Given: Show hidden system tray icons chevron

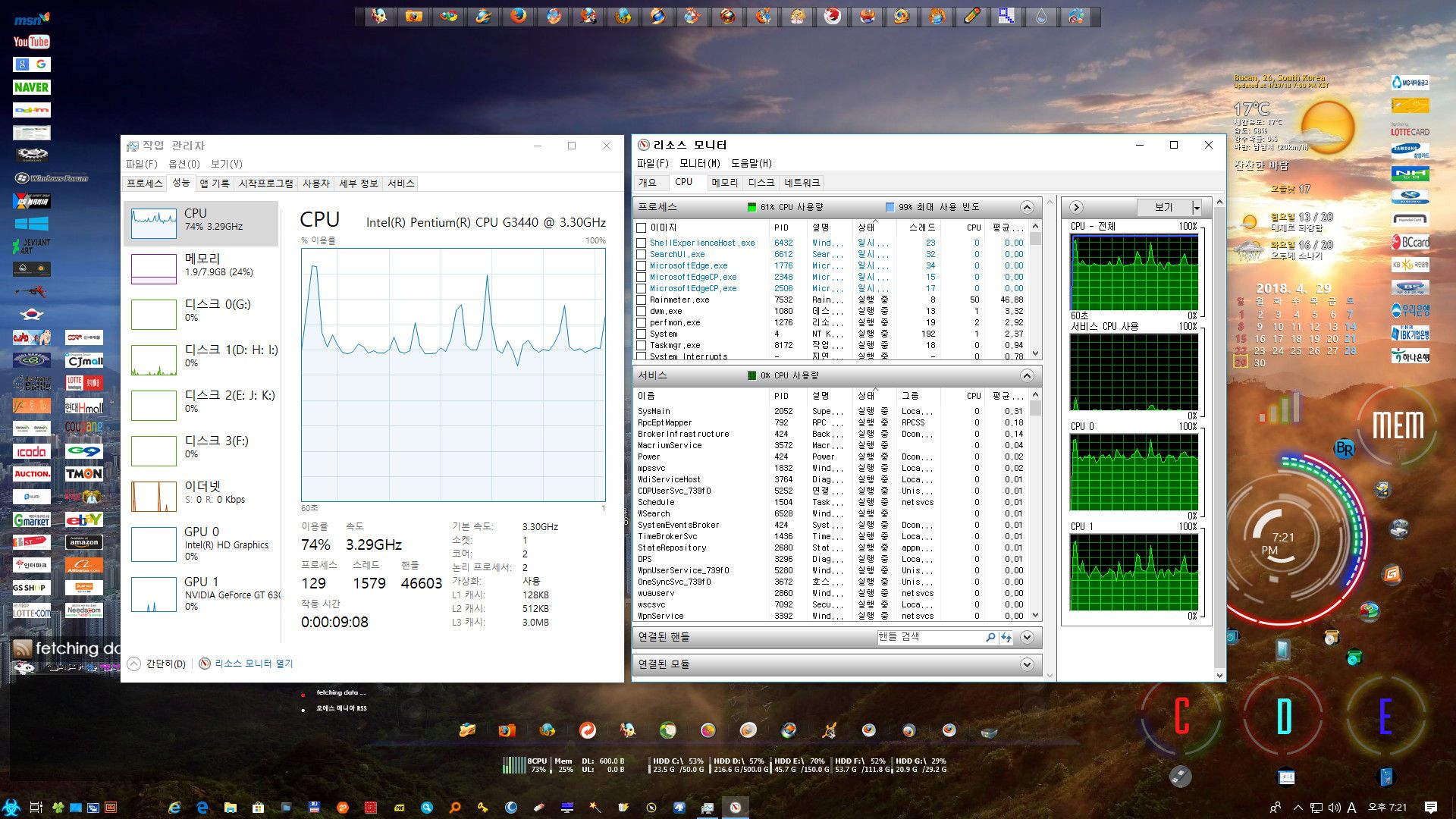Looking at the screenshot, I should click(x=1298, y=808).
